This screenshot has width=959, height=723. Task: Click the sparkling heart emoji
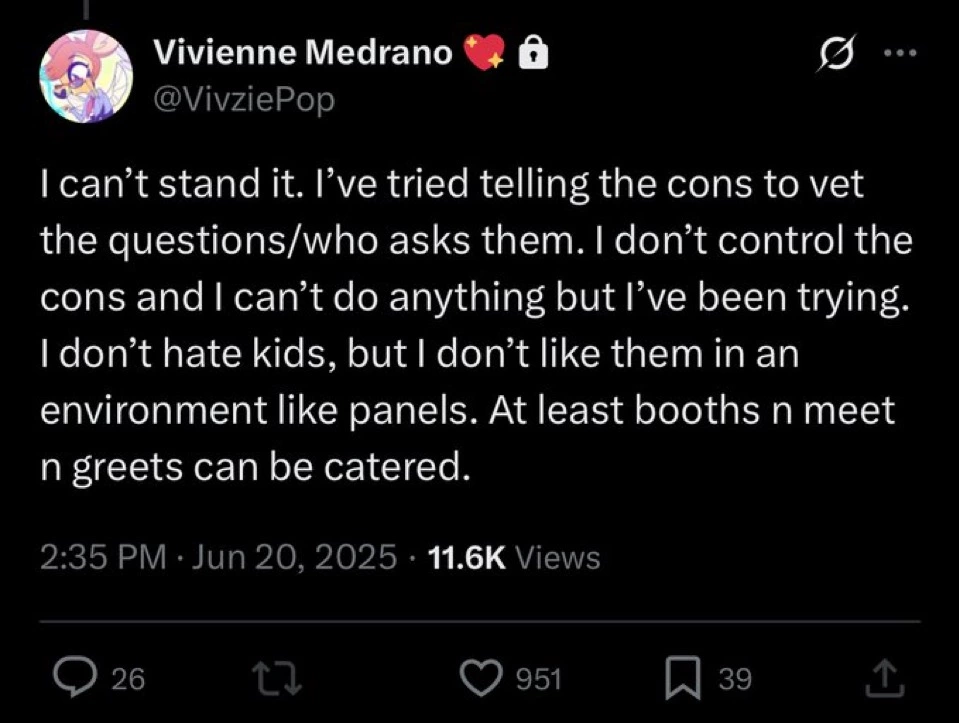pyautogui.click(x=485, y=52)
